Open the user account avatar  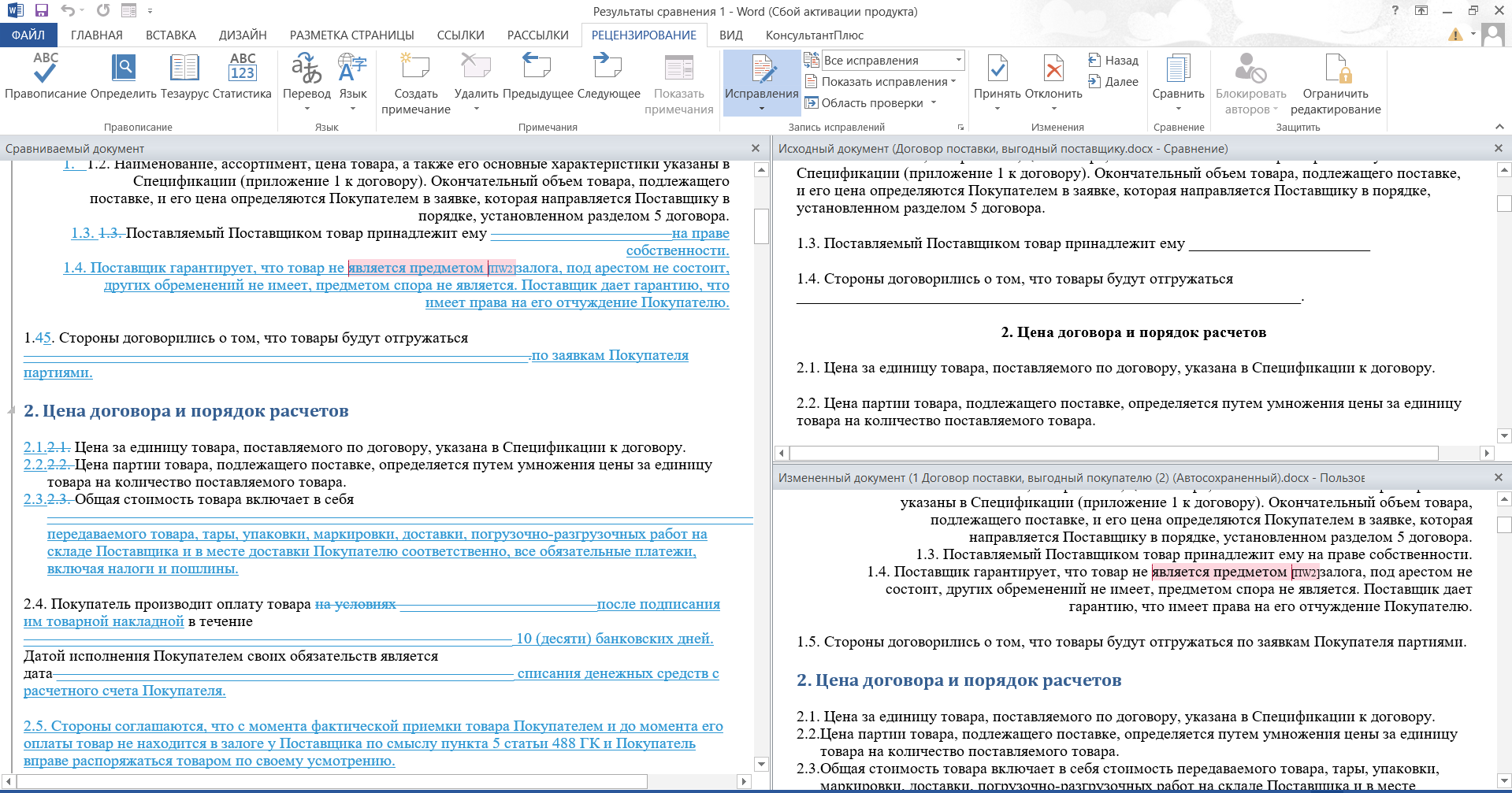click(1492, 35)
